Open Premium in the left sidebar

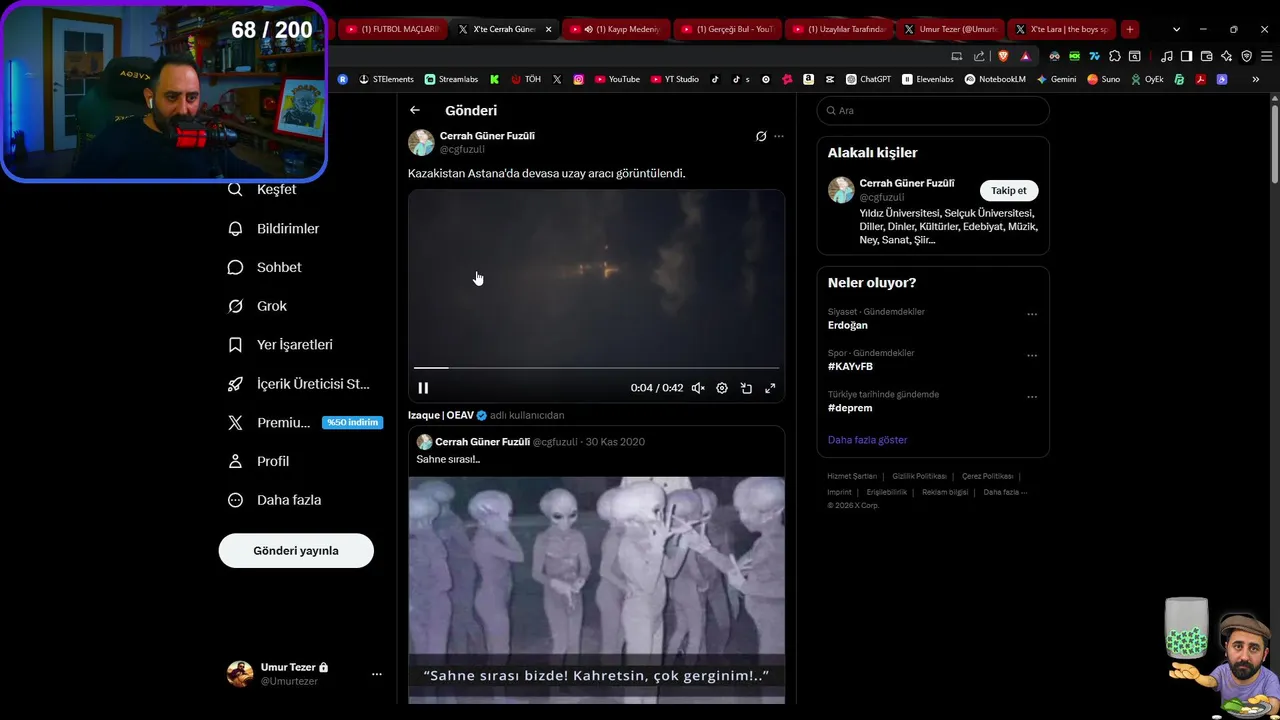click(269, 422)
